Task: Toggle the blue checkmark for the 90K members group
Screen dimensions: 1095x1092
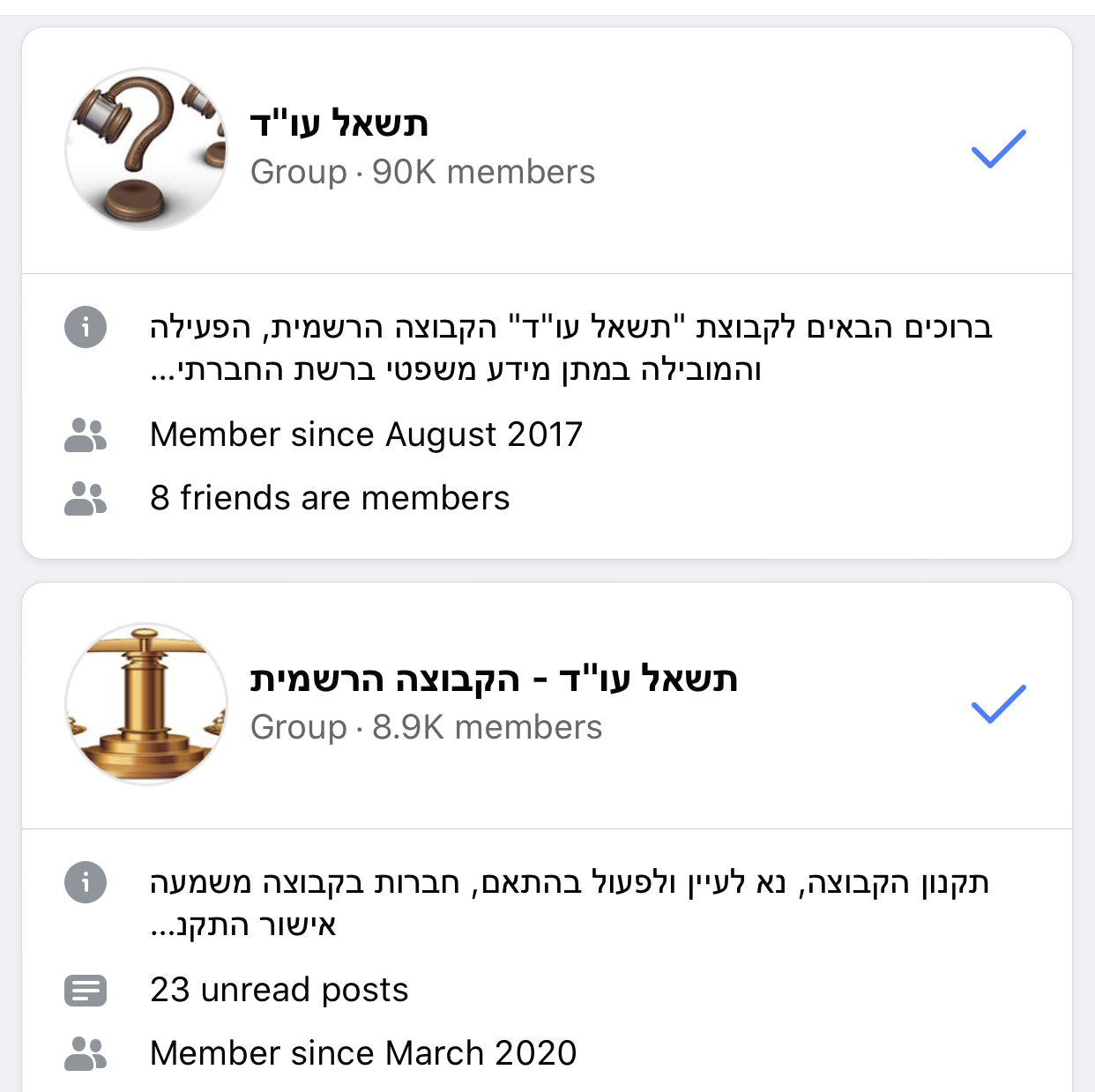Action: (998, 149)
